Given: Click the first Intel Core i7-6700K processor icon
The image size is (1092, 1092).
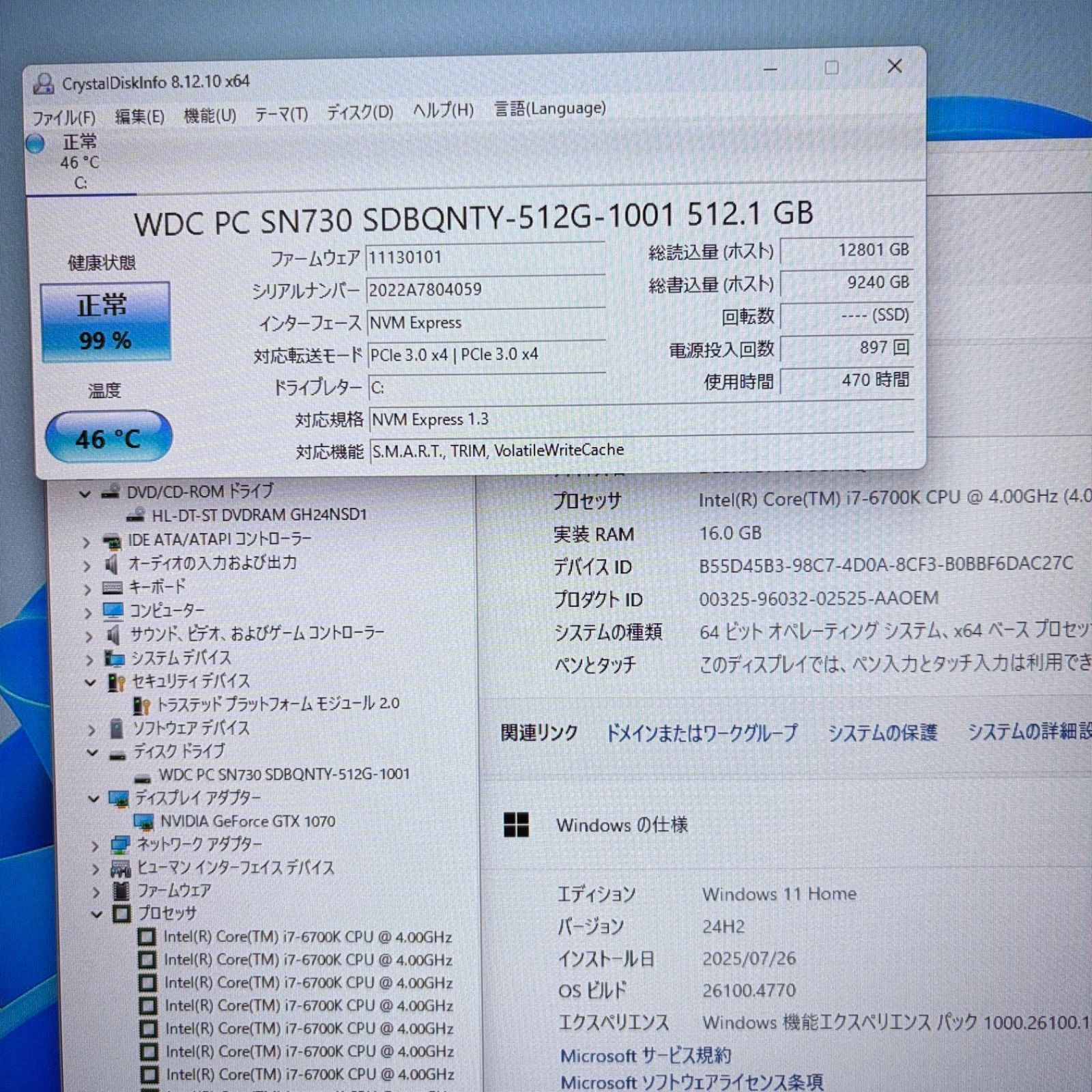Looking at the screenshot, I should tap(147, 938).
